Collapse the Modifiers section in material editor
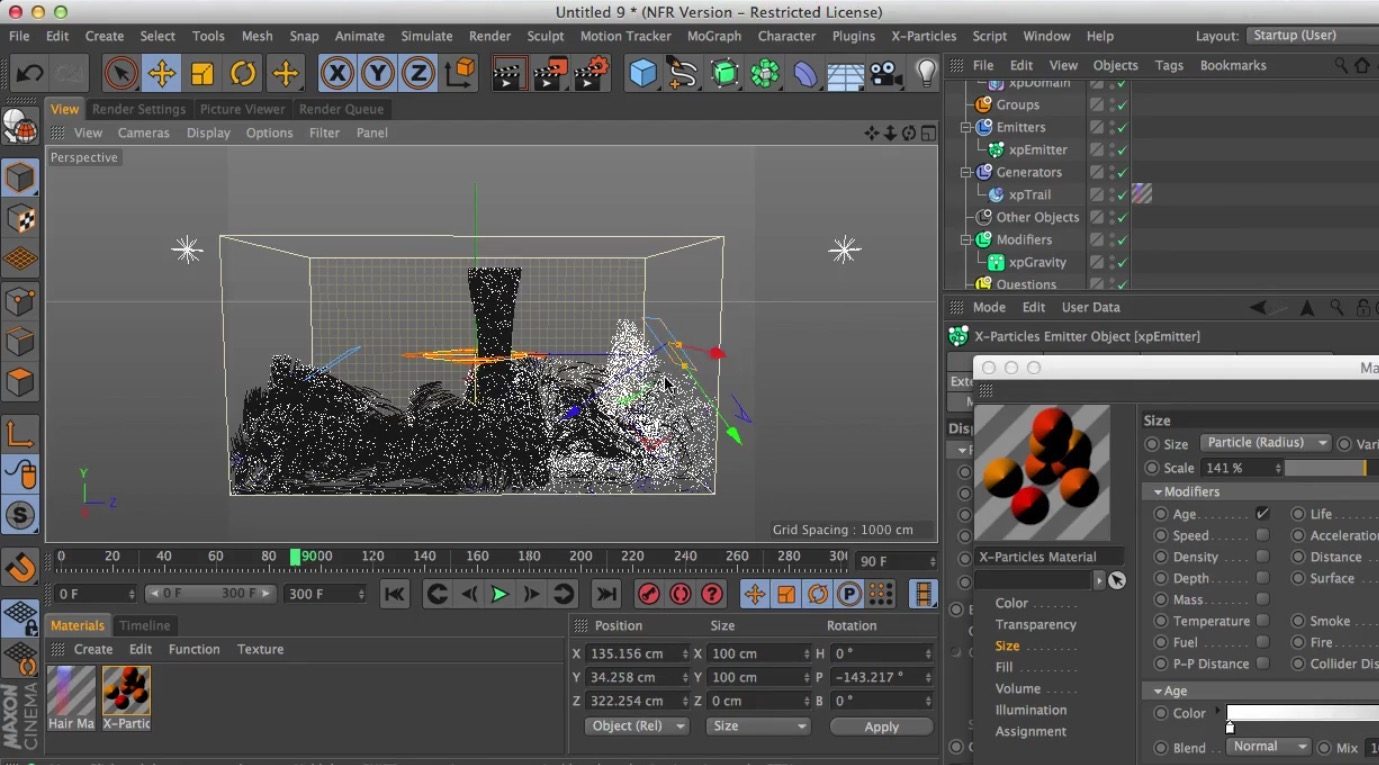Viewport: 1379px width, 765px height. click(x=1158, y=492)
